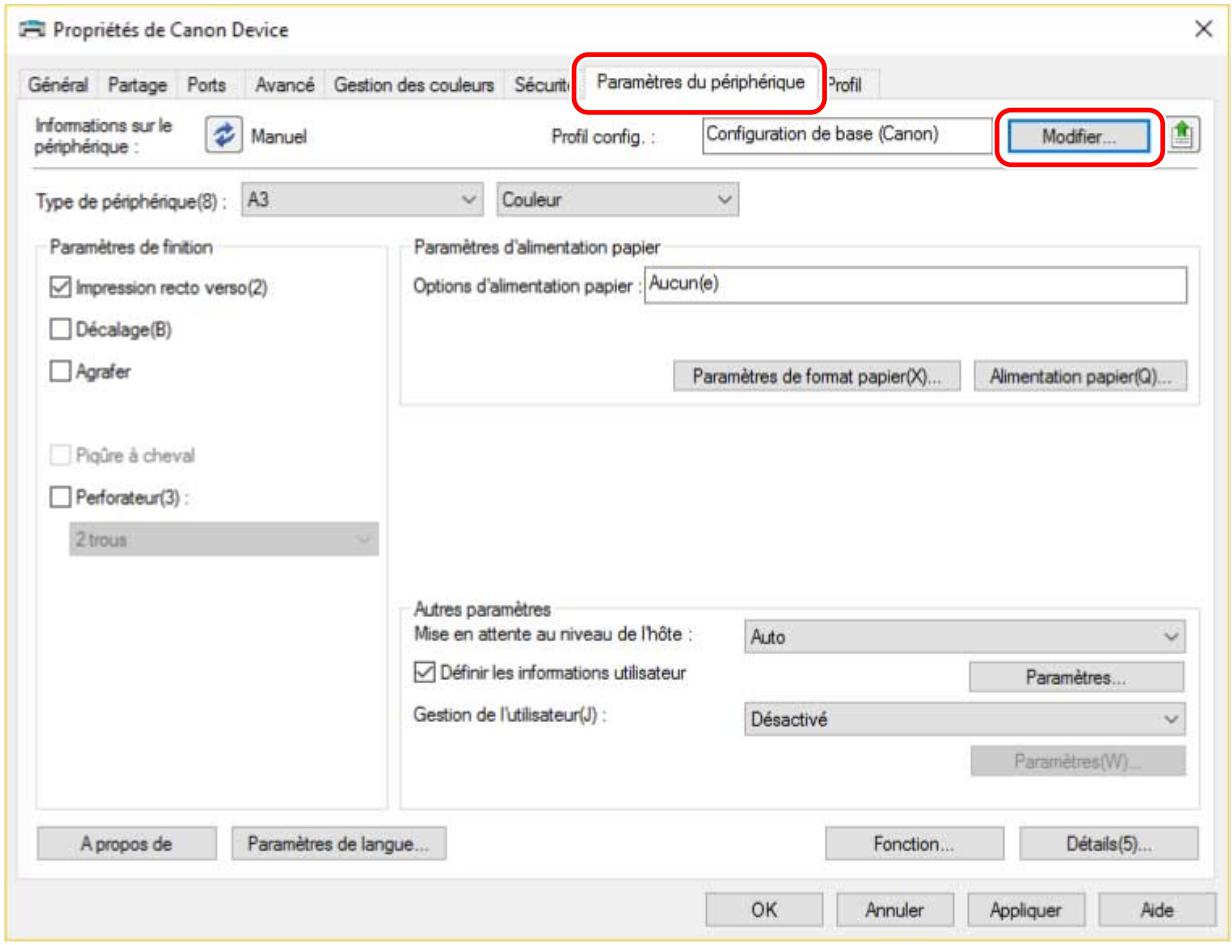The image size is (1232, 945).
Task: Click the Détails(5)... button
Action: click(1108, 843)
